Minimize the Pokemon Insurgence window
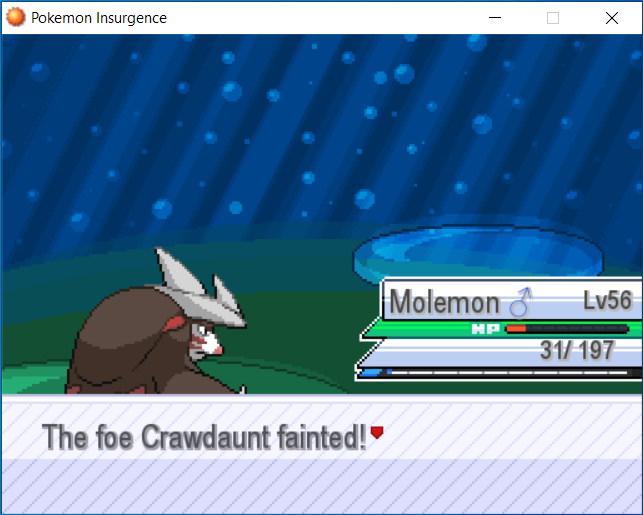This screenshot has width=643, height=515. (x=495, y=18)
